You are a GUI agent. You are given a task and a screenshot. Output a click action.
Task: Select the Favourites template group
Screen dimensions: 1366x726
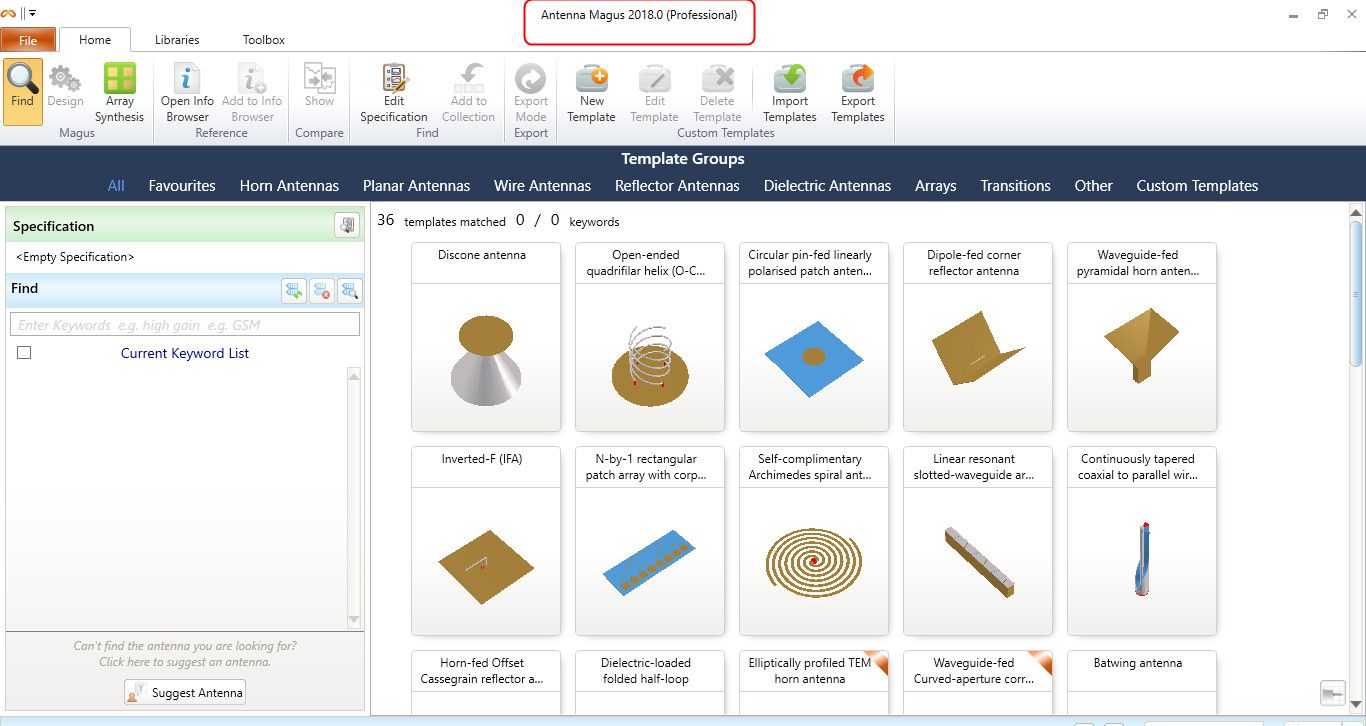[x=182, y=186]
